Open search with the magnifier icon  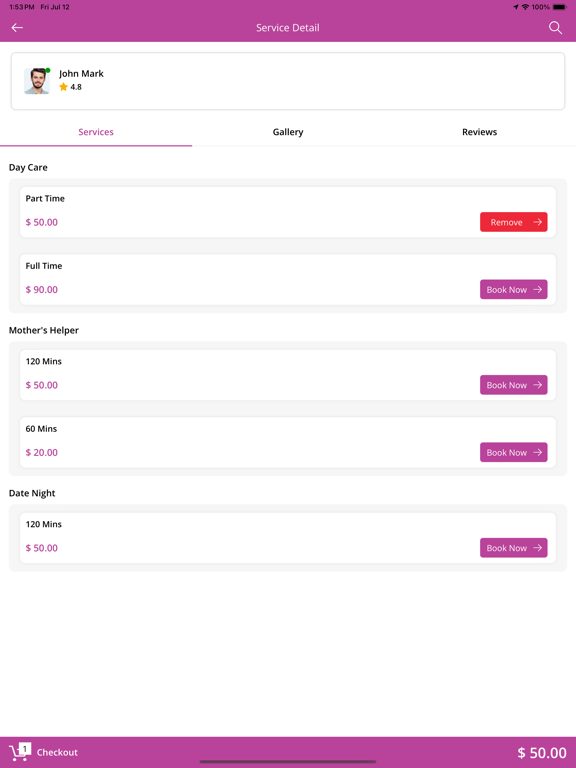tap(555, 28)
